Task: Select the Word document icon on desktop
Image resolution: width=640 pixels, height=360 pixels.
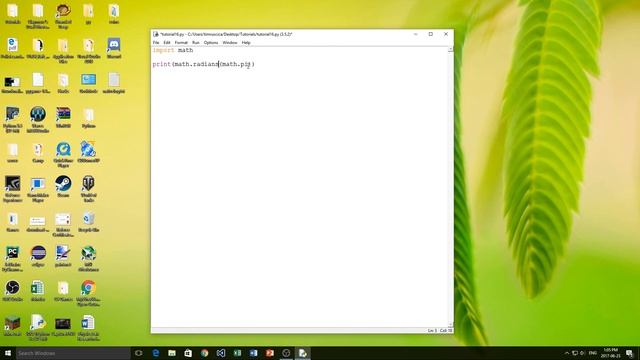Action: coord(89,327)
